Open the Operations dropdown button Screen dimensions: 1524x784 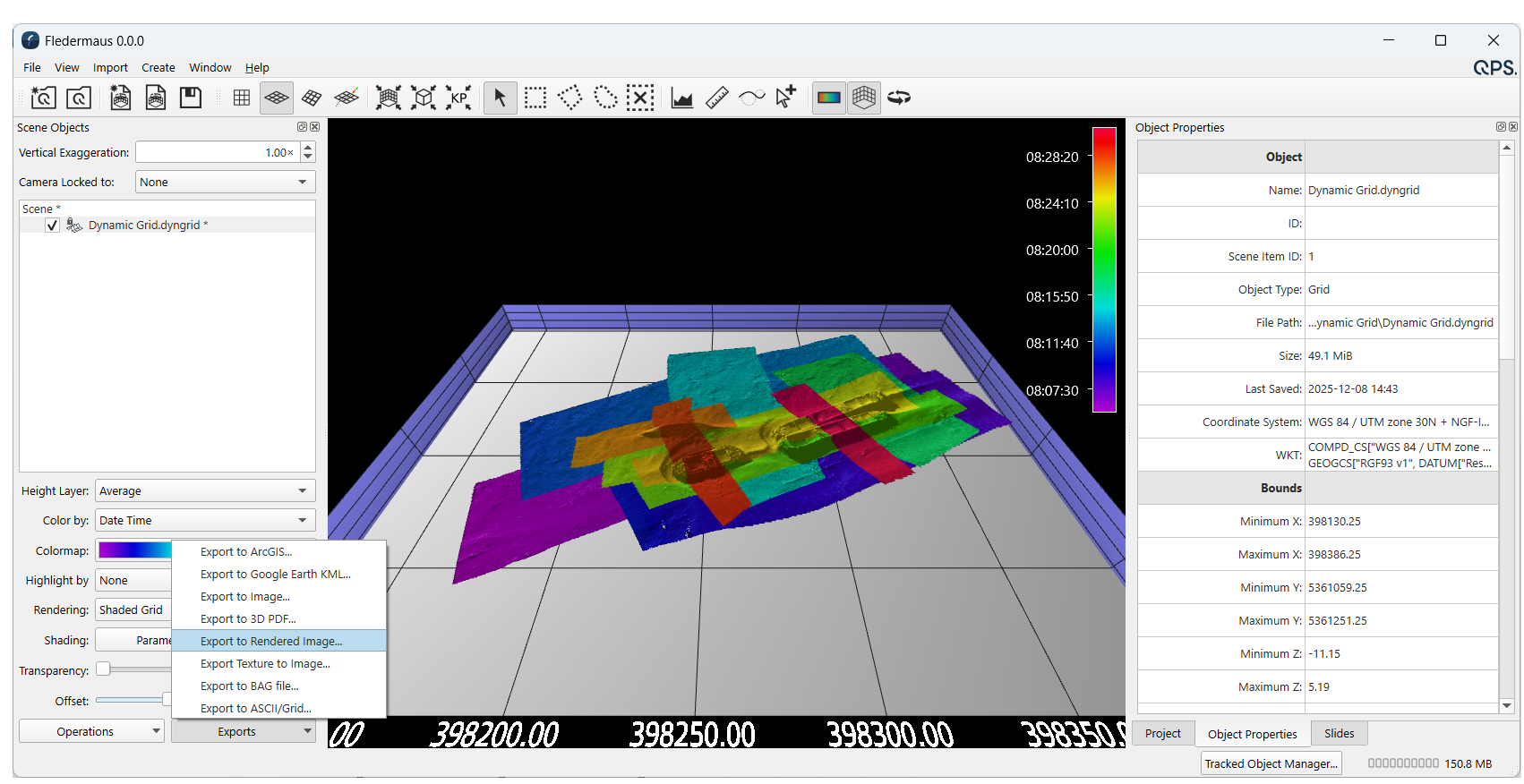coord(91,731)
